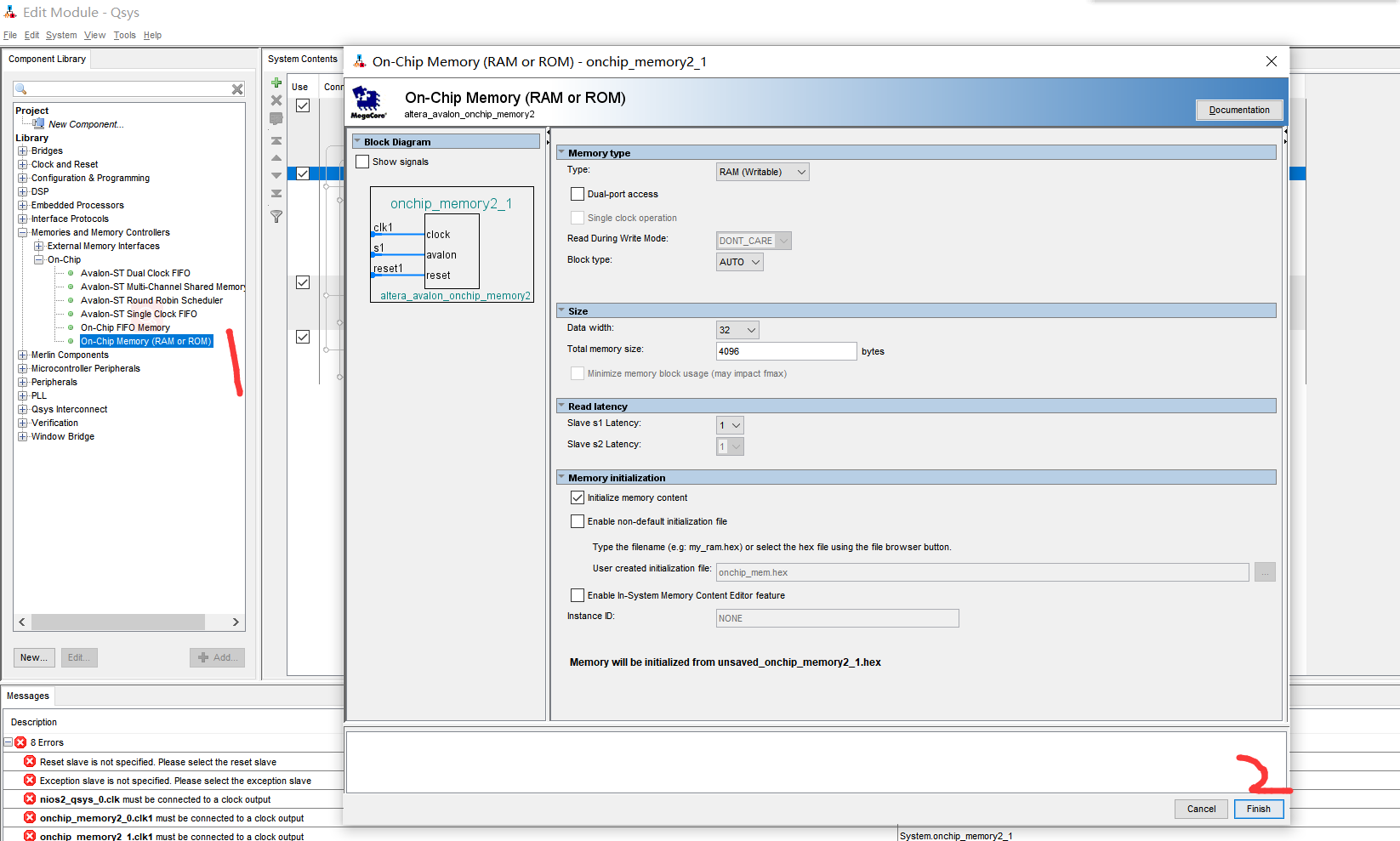Click the green dot beside Avalon-ST Dual Clock FIFO
This screenshot has height=841, width=1400.
click(x=71, y=273)
